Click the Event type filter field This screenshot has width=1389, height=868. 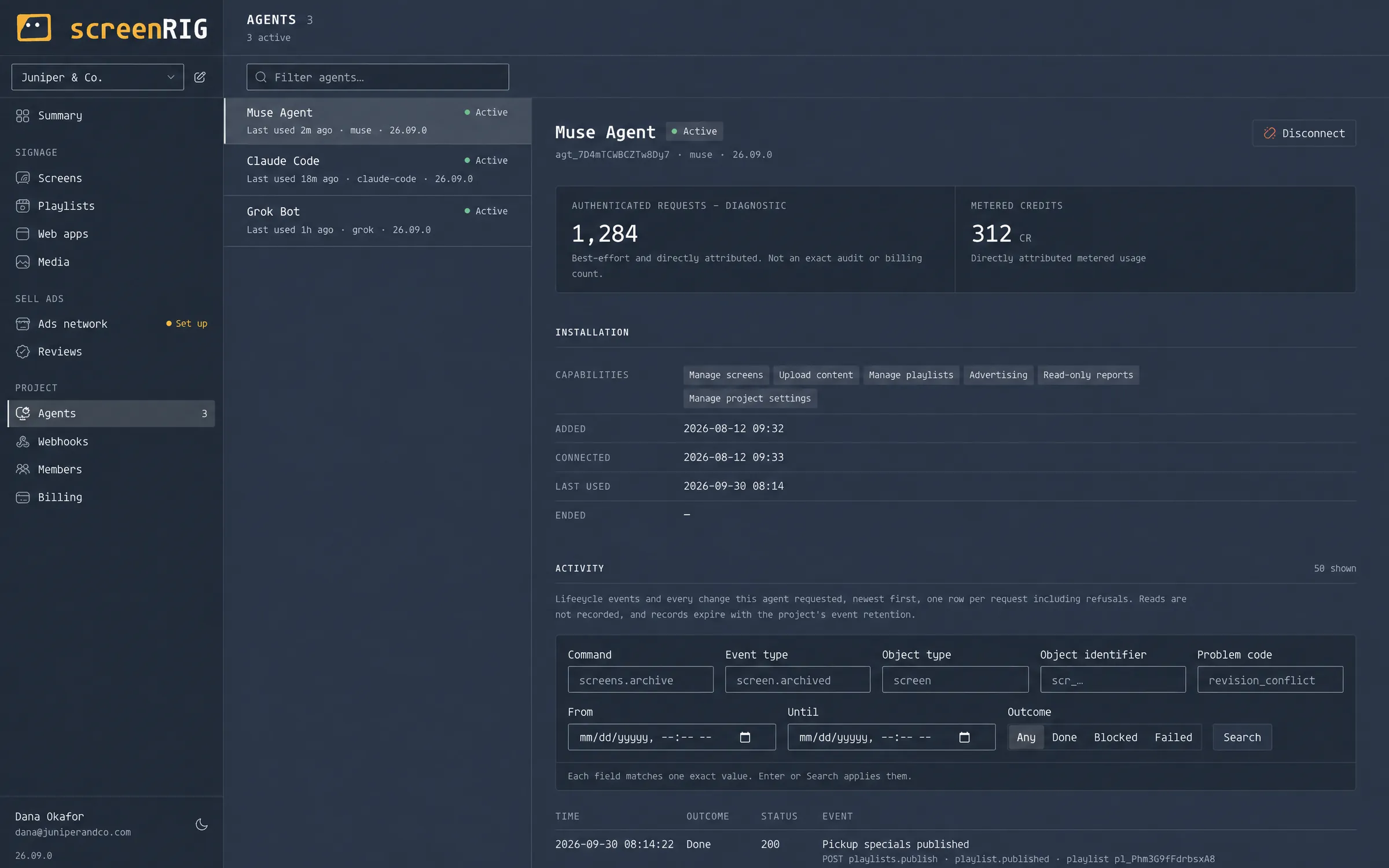[x=798, y=680]
